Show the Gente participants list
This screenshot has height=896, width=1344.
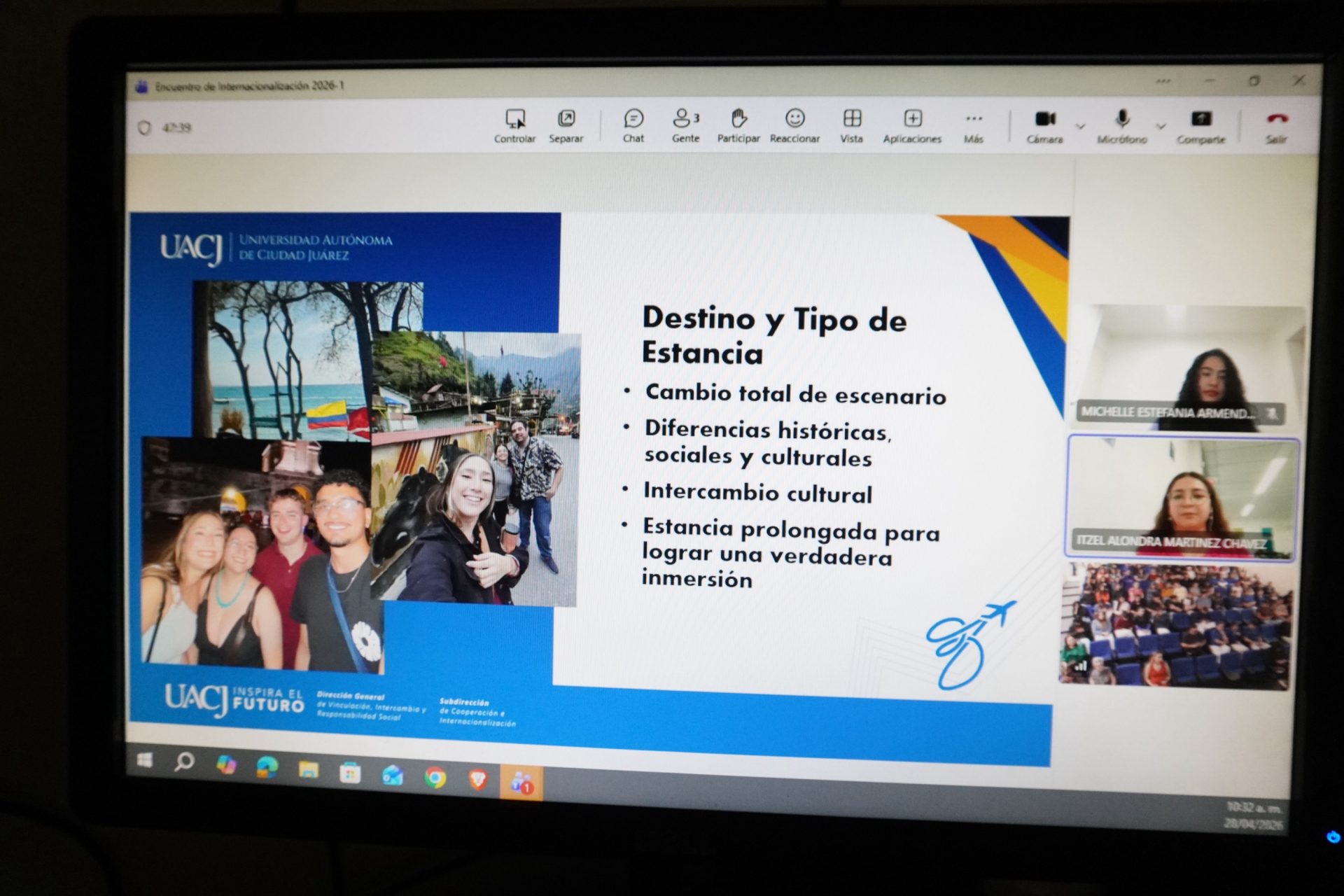pyautogui.click(x=685, y=125)
